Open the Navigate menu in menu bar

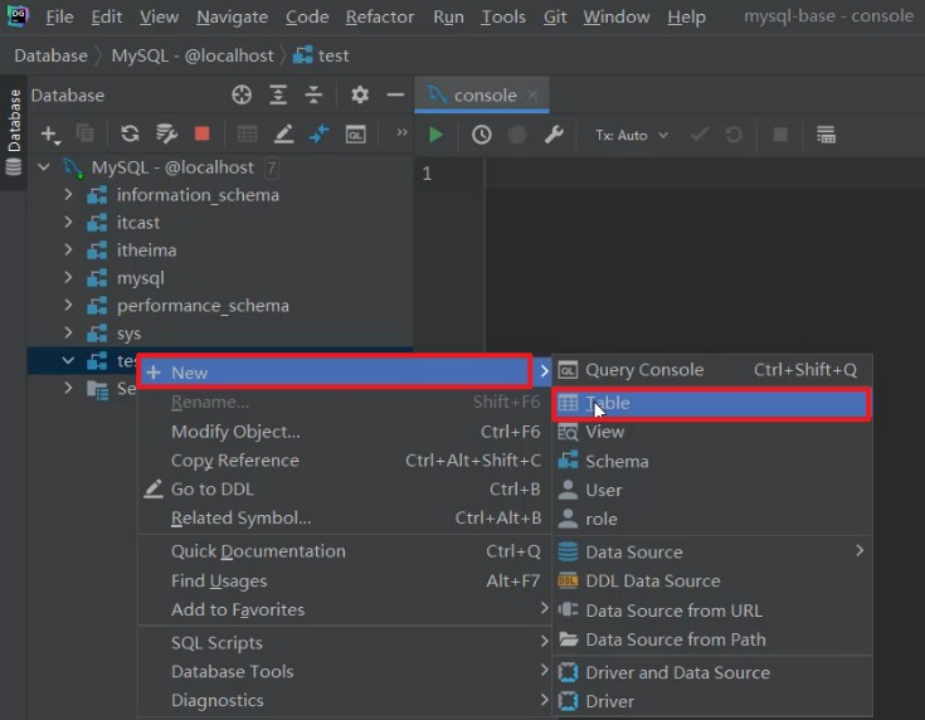(x=232, y=17)
